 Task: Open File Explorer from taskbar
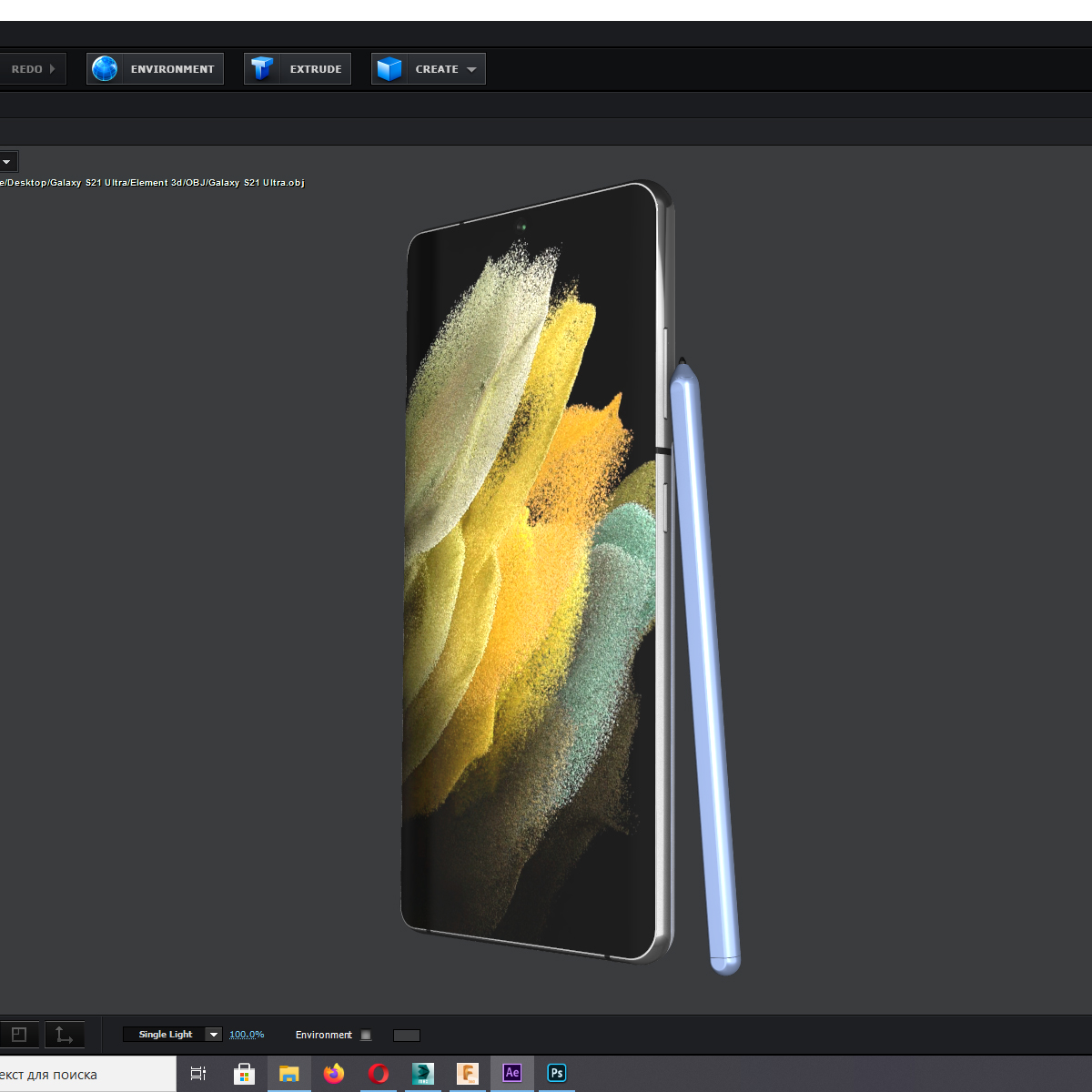(288, 1074)
